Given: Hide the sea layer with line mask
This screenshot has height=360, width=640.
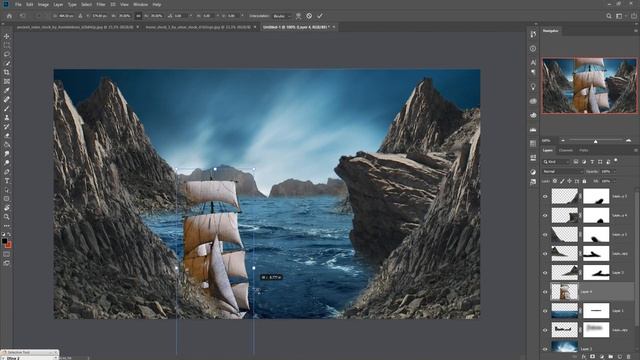Looking at the screenshot, I should [545, 311].
